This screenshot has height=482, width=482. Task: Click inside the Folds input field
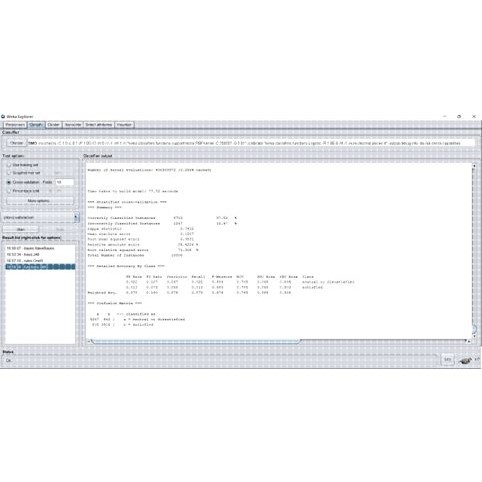64,182
